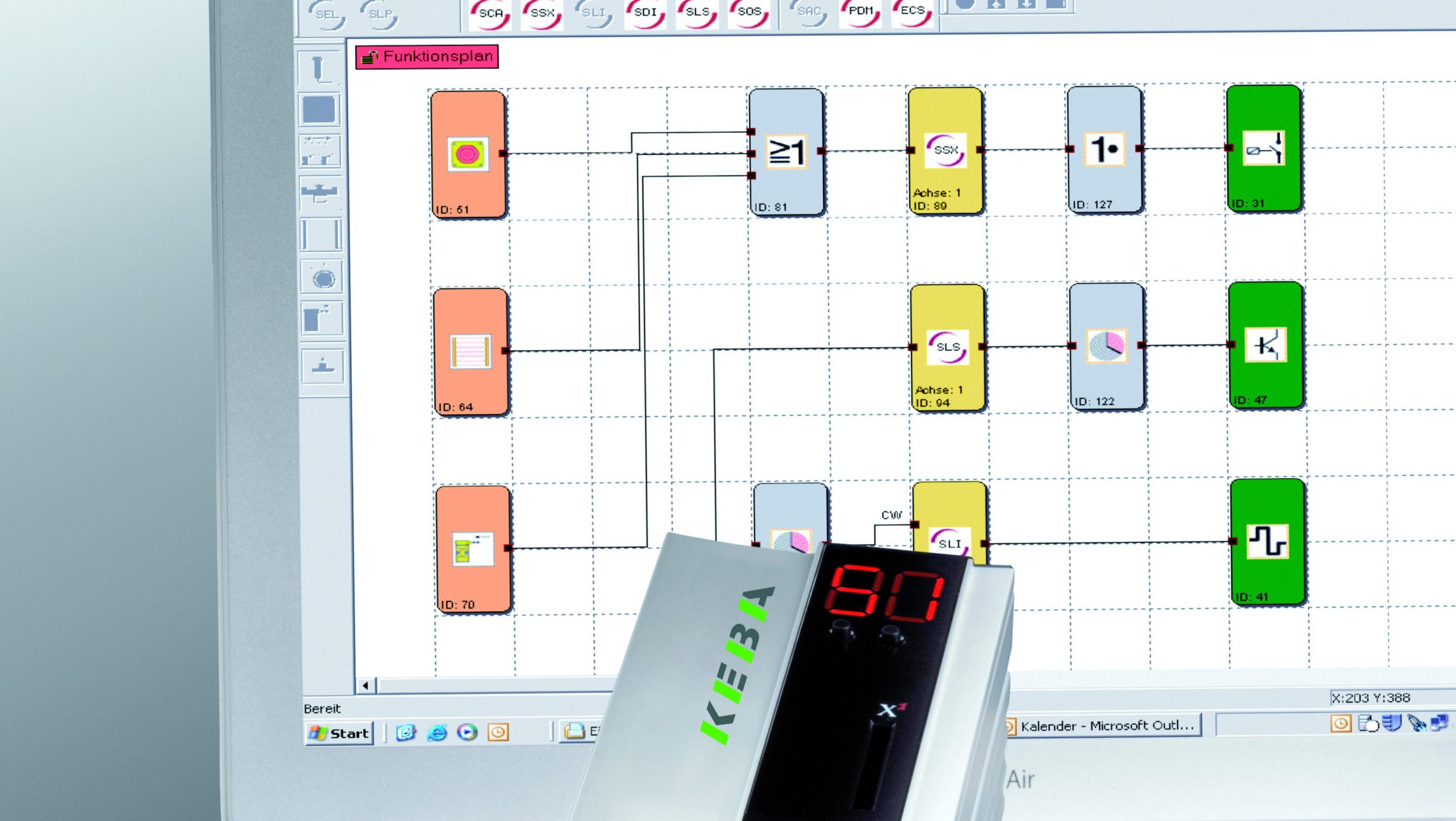Viewport: 1456px width, 821px height.
Task: Click the SCA safety function toolbar icon
Action: (x=490, y=13)
